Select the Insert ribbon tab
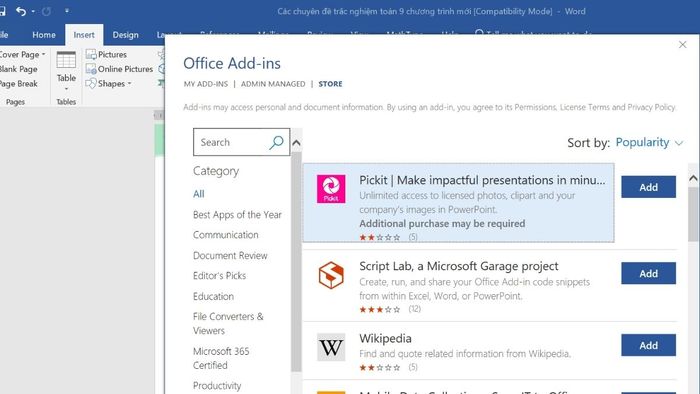This screenshot has height=394, width=700. coord(84,35)
